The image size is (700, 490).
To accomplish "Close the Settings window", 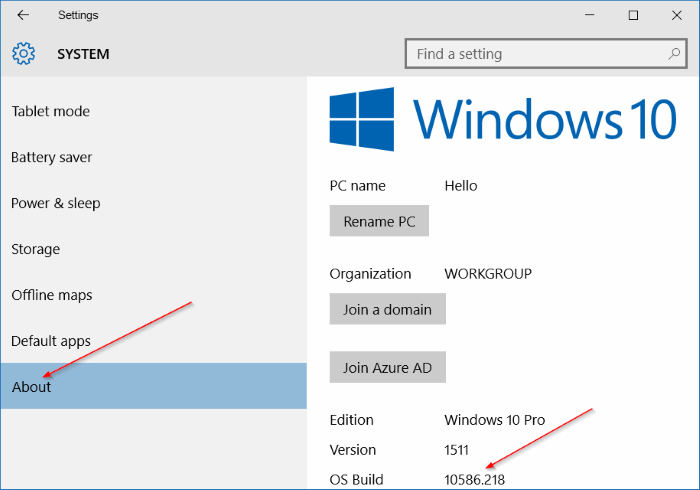I will (x=676, y=15).
